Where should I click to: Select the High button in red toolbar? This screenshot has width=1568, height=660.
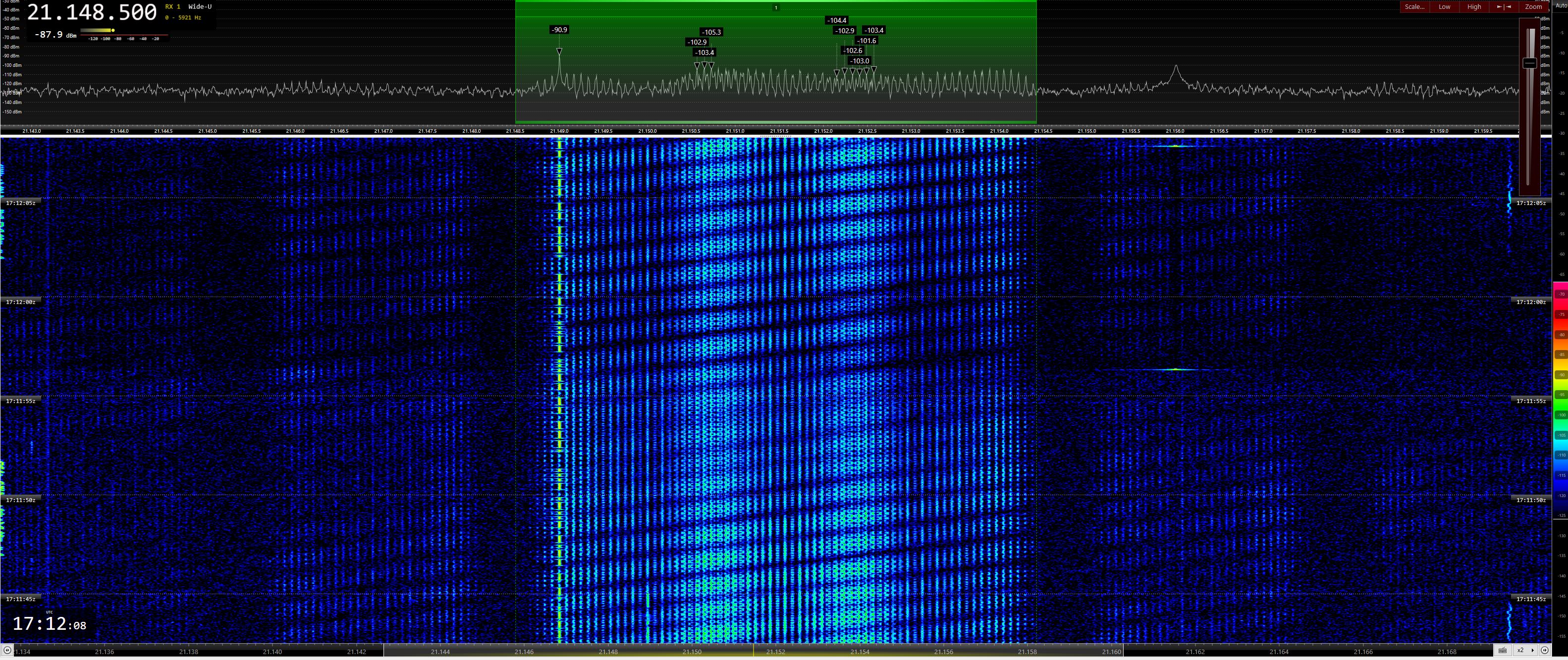[x=1474, y=7]
